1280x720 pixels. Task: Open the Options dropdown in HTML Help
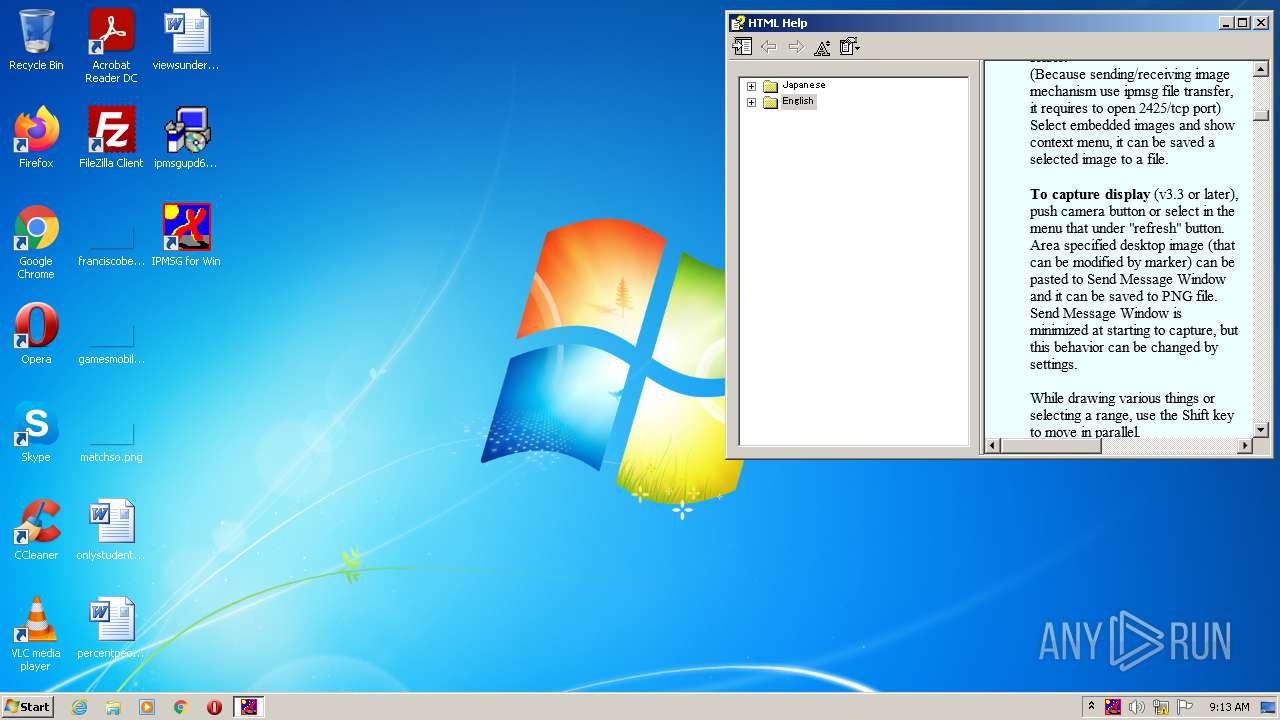click(850, 46)
